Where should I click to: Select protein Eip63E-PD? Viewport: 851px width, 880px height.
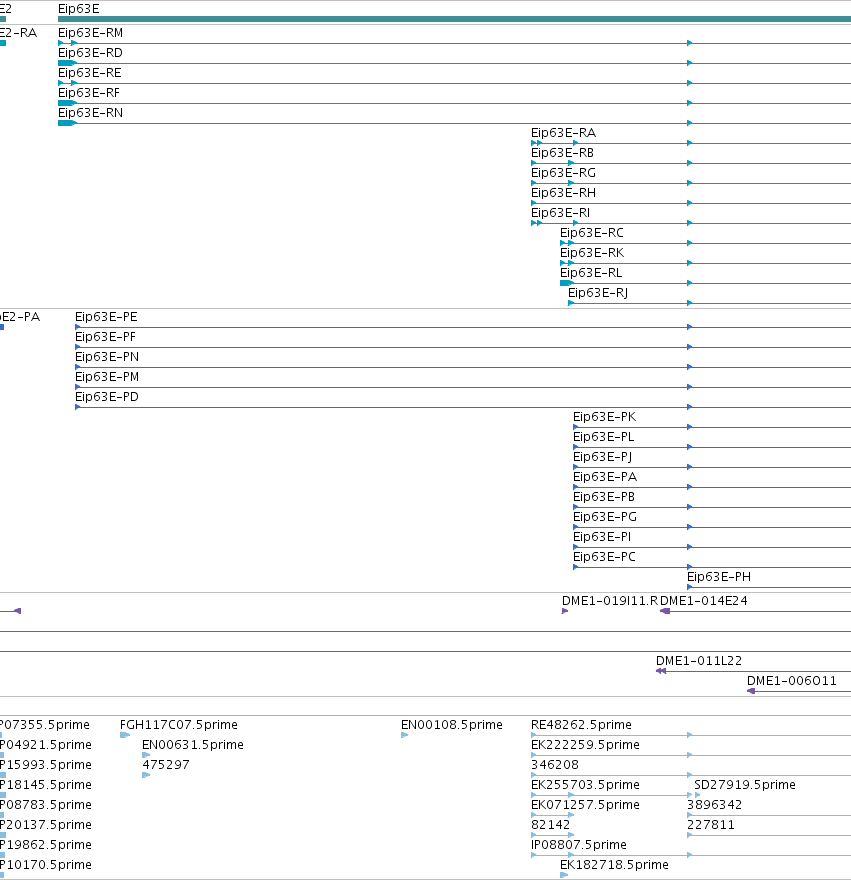click(x=107, y=397)
